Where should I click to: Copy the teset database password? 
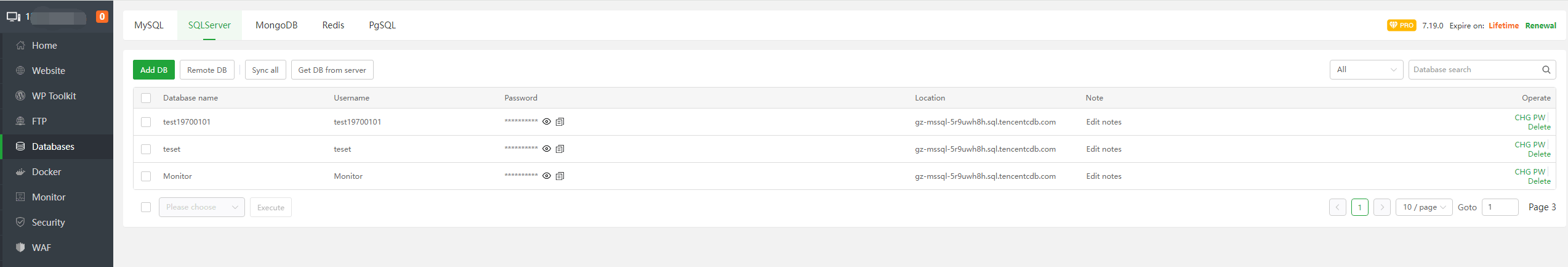pos(560,149)
